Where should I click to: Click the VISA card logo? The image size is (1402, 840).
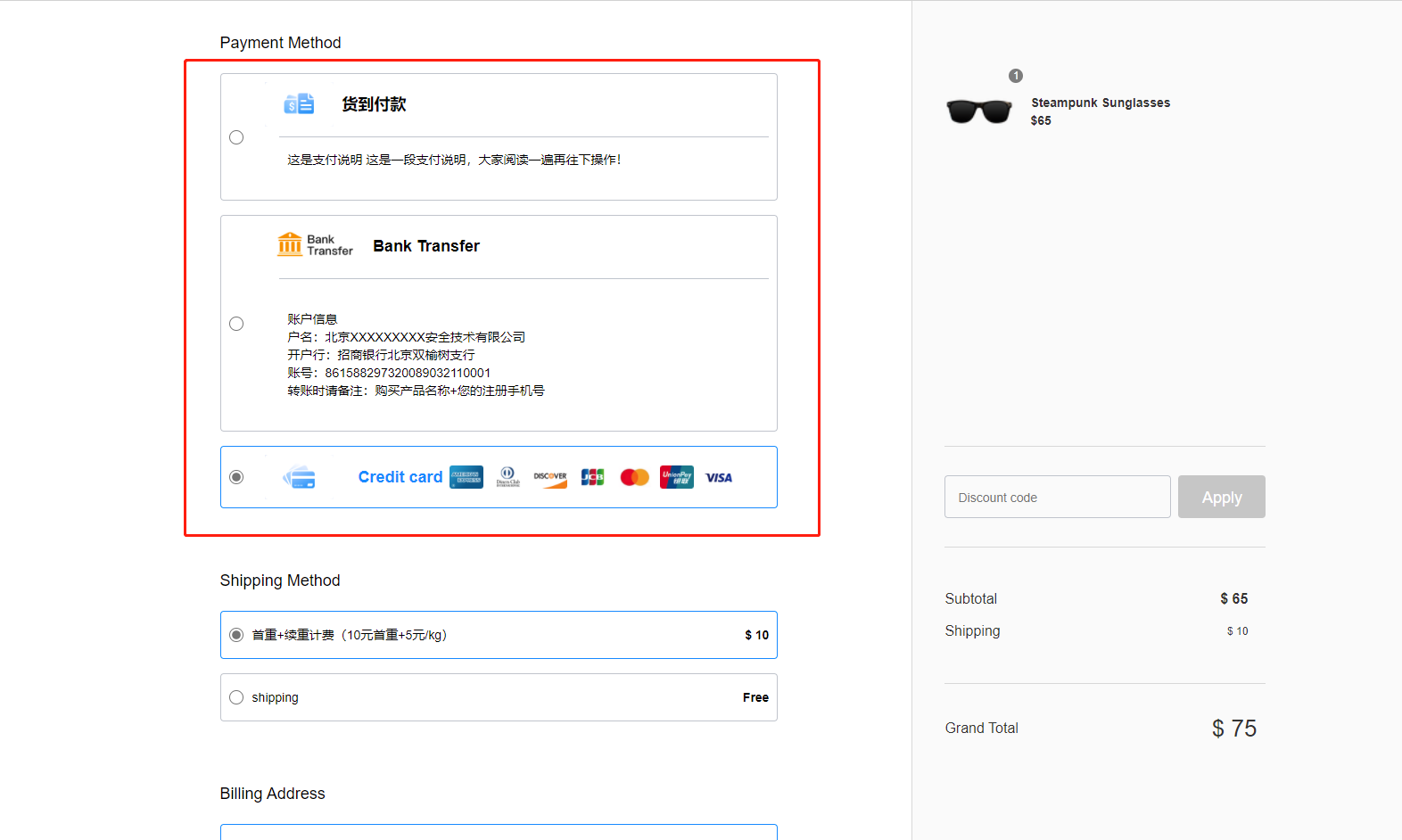tap(719, 478)
